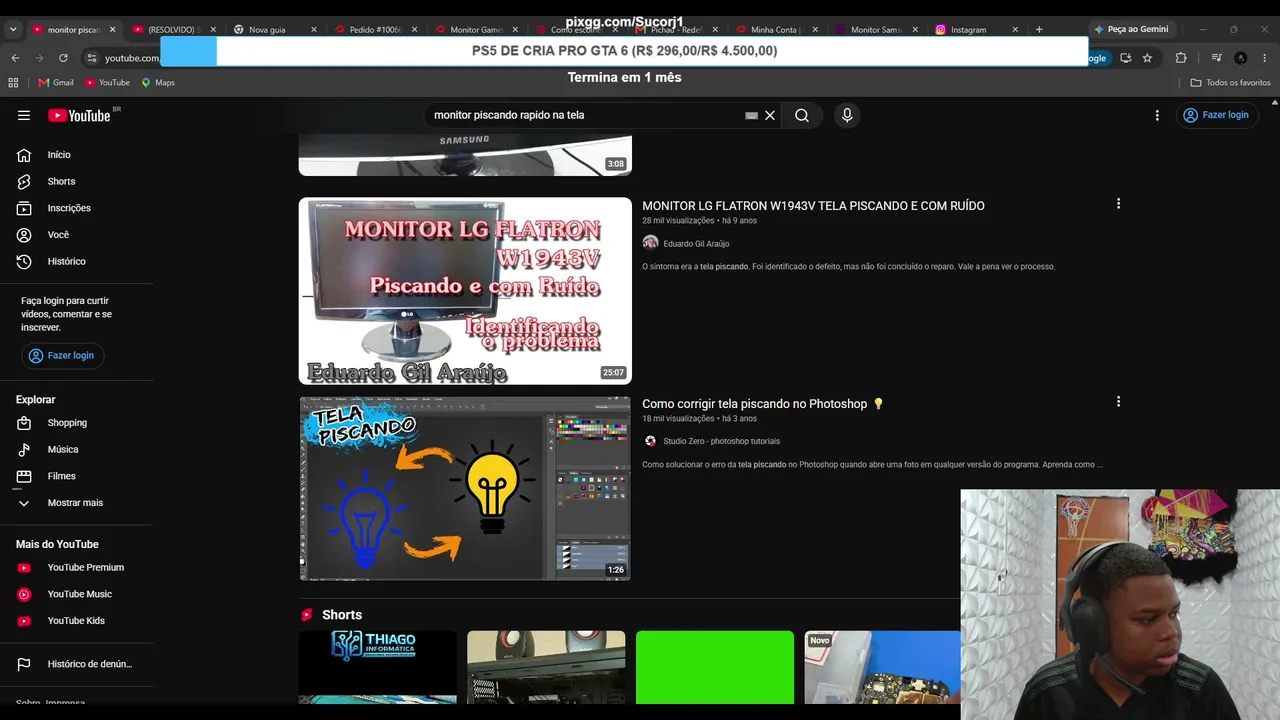Open a new browser tab with plus
The width and height of the screenshot is (1280, 720).
click(1039, 30)
